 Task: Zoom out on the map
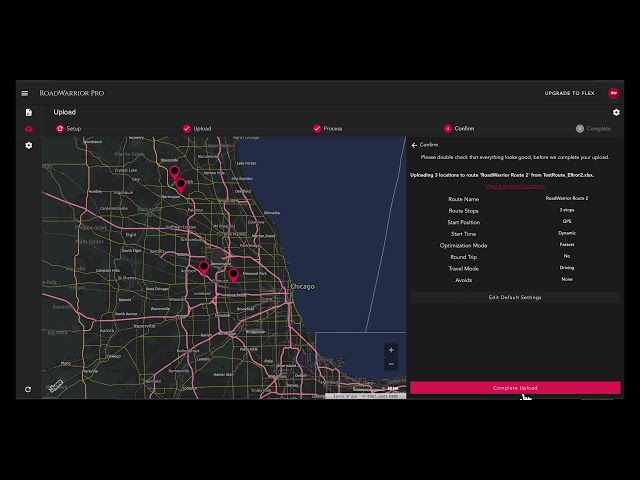tap(391, 364)
